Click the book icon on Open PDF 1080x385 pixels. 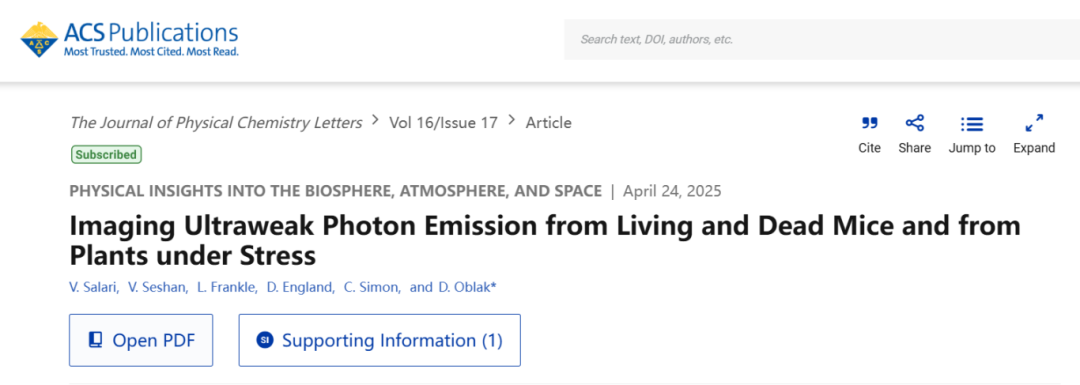(96, 340)
